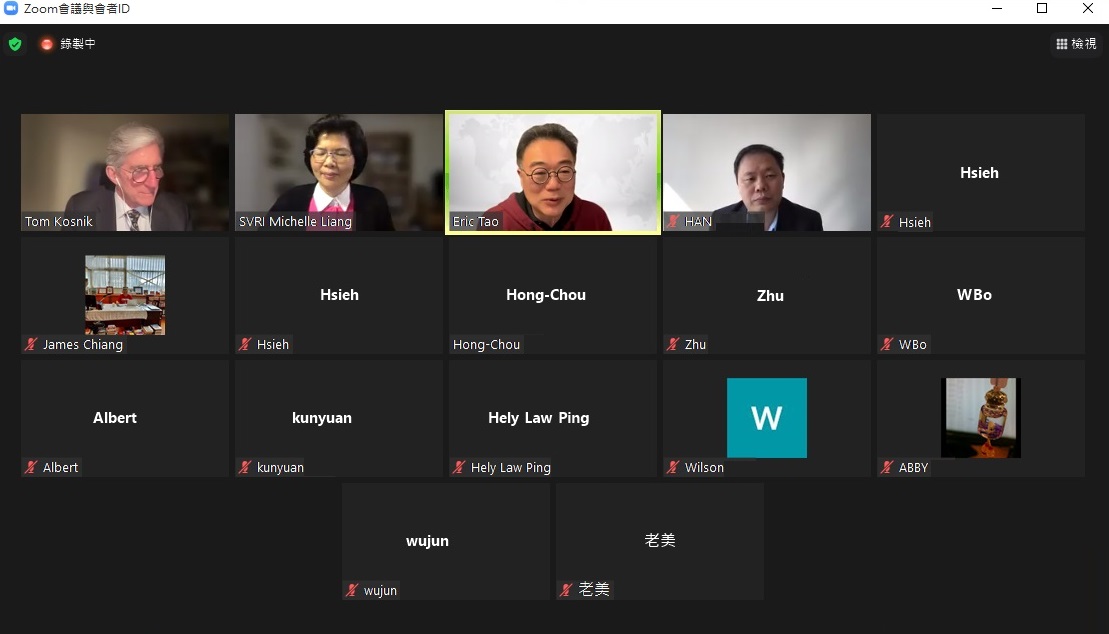Open the 檢視 view layout button
The height and width of the screenshot is (634, 1109).
(x=1076, y=44)
